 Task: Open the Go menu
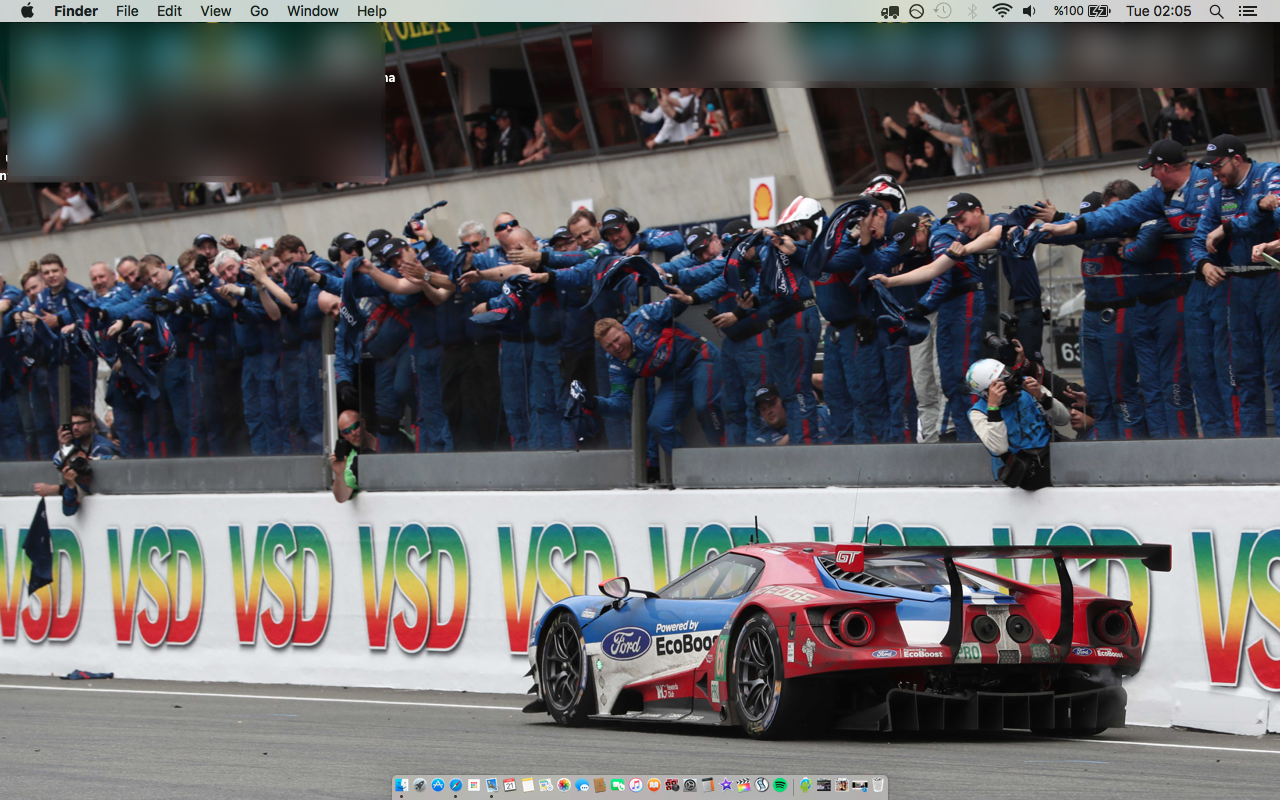259,11
